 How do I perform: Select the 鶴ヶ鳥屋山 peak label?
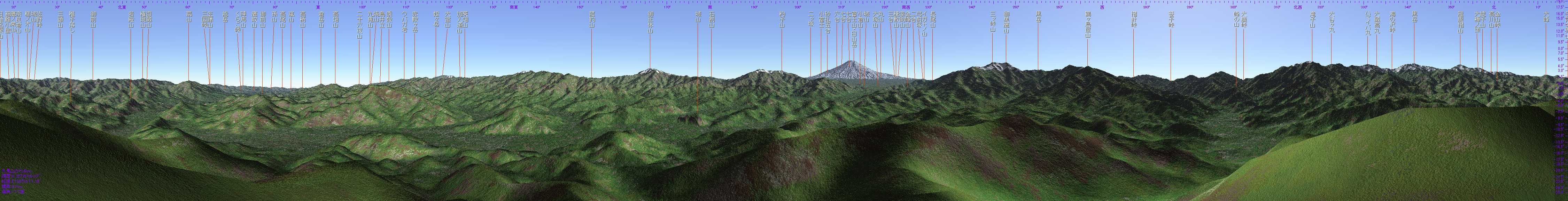(x=1088, y=24)
